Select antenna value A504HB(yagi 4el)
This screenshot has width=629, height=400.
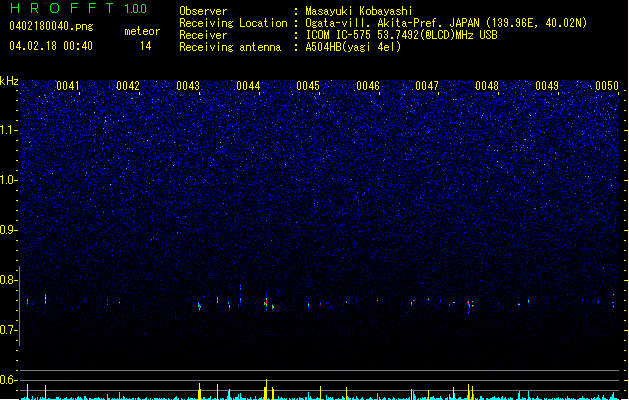click(353, 47)
